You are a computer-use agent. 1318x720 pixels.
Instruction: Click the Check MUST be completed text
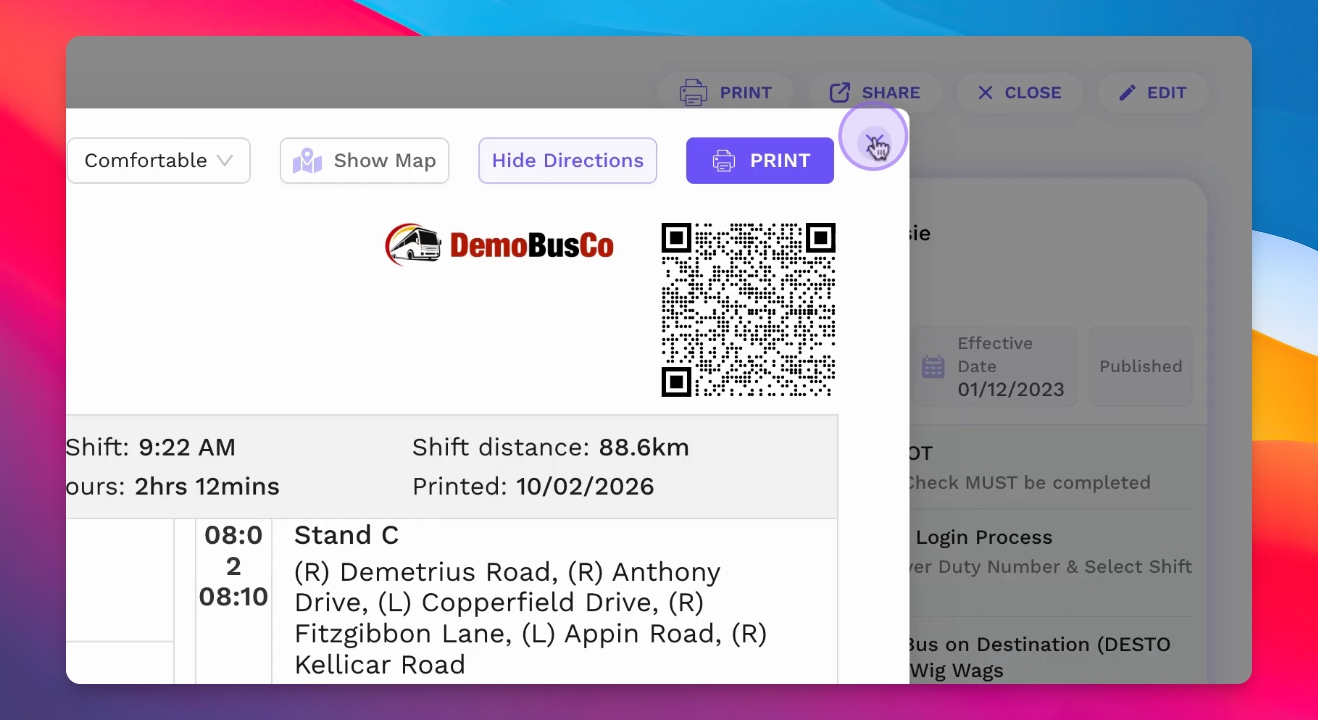tap(1028, 482)
